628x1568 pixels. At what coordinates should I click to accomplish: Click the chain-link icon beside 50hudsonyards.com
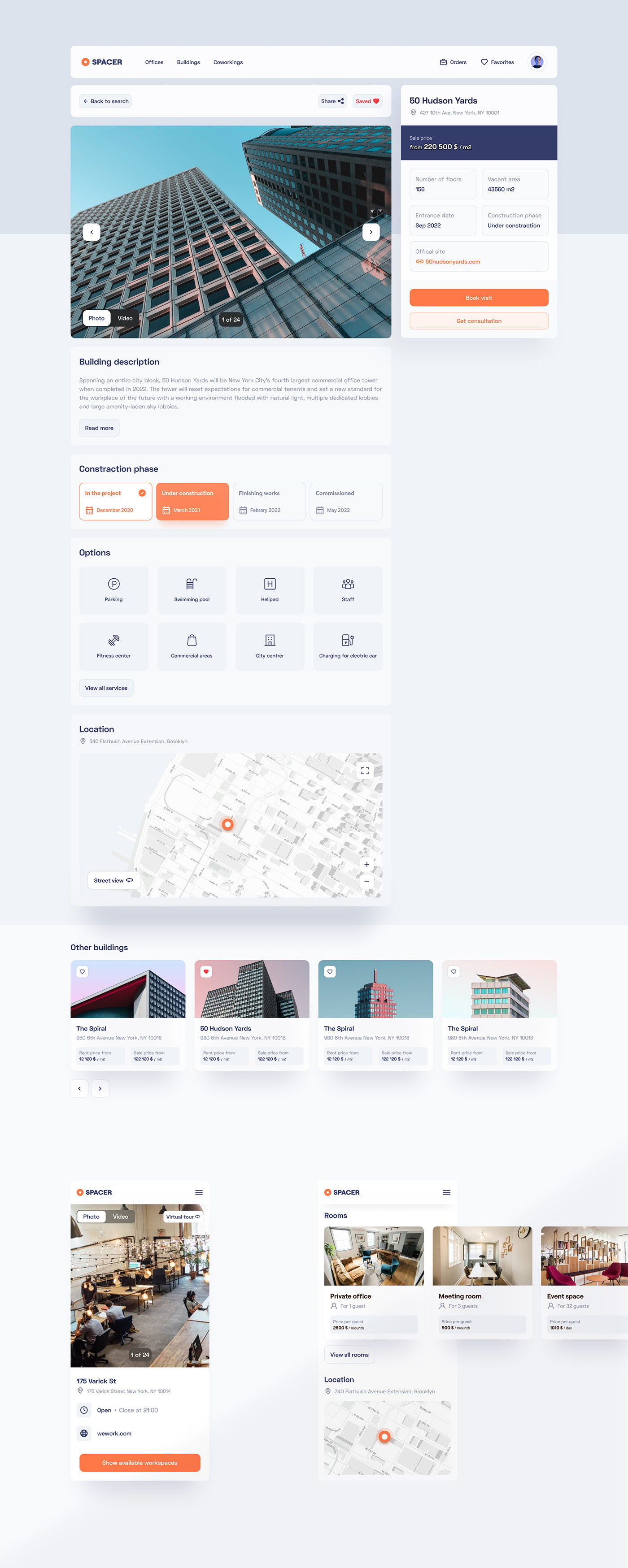420,262
